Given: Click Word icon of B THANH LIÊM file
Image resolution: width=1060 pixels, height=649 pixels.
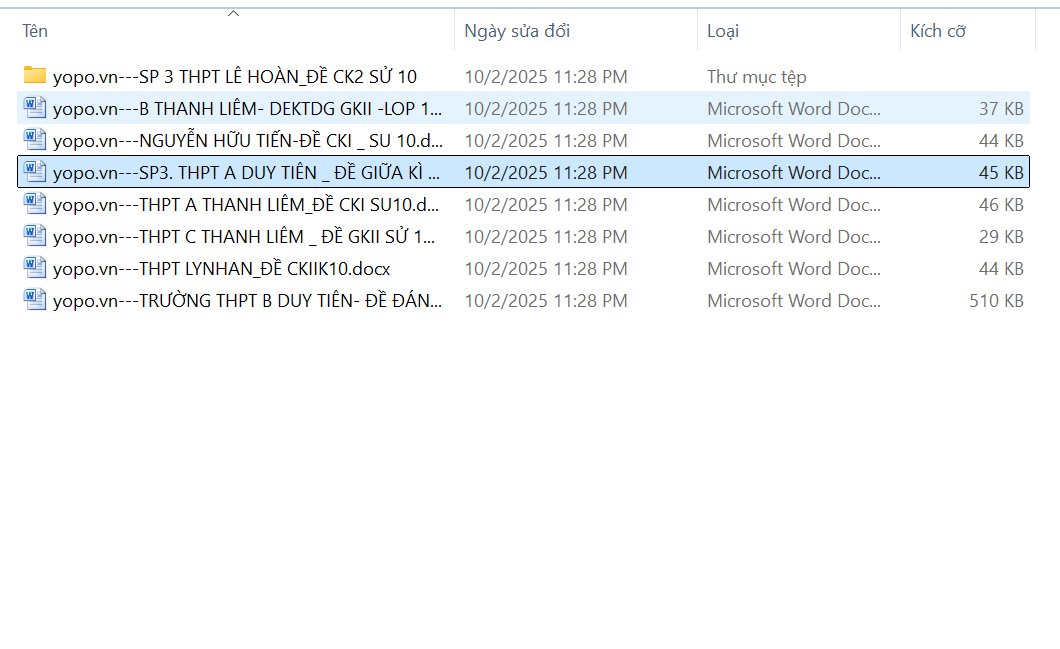Looking at the screenshot, I should 35,108.
